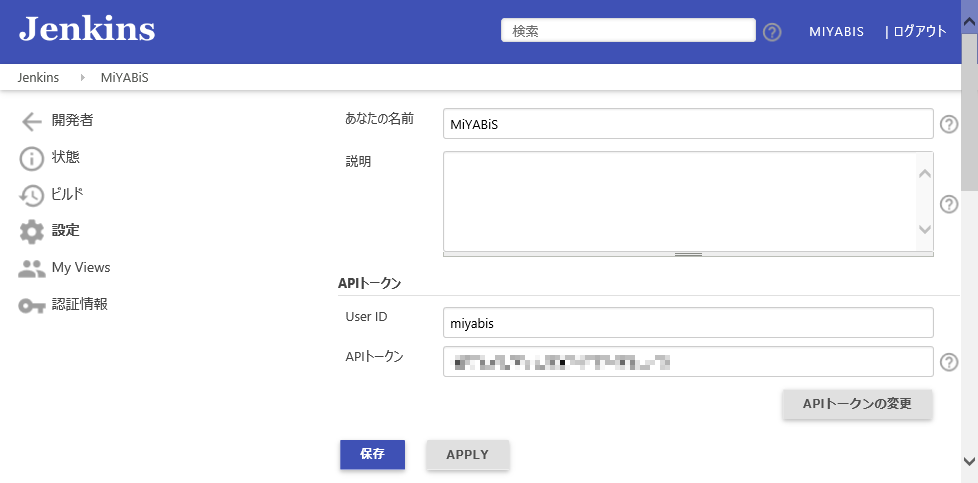Click the key icon for 認証情報
The height and width of the screenshot is (483, 978).
[x=32, y=305]
